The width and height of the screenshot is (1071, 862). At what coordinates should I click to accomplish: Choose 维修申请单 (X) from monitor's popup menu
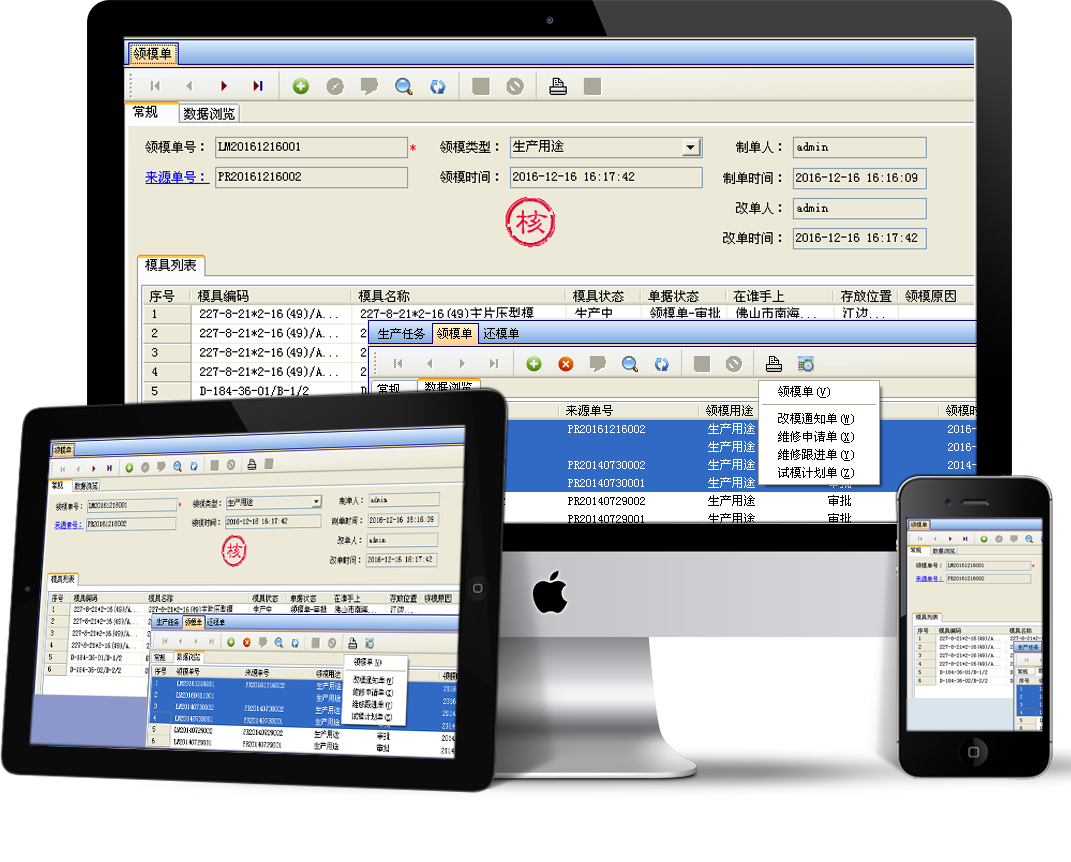pyautogui.click(x=815, y=437)
